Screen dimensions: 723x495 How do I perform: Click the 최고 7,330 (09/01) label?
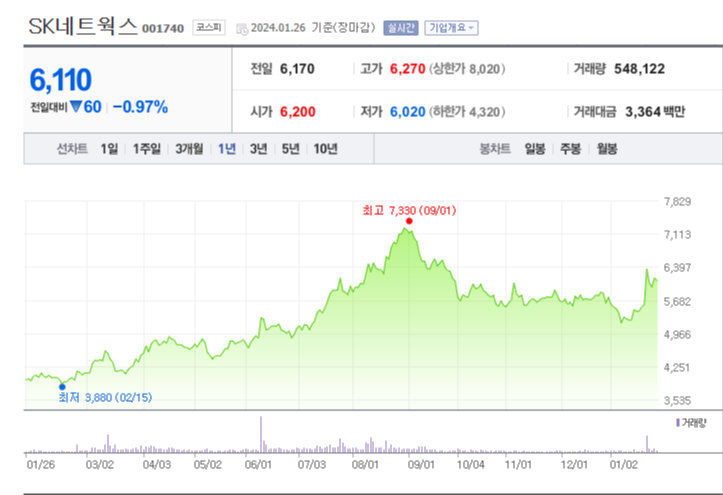pyautogui.click(x=409, y=211)
